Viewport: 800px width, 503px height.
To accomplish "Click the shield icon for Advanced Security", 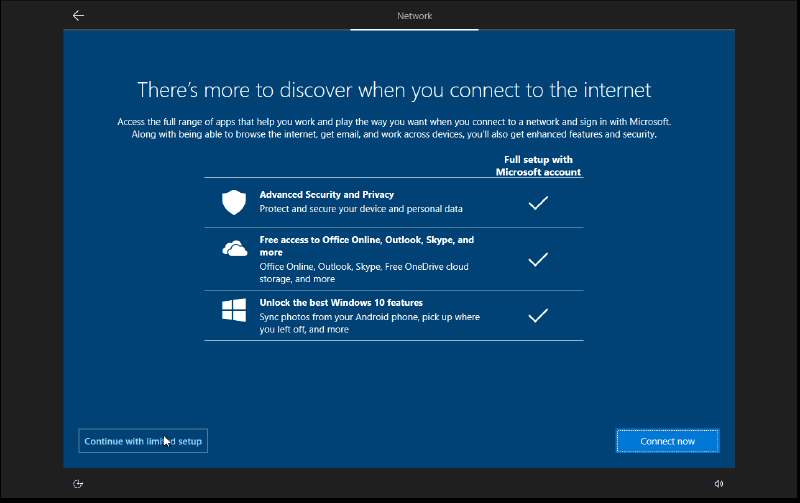I will click(x=234, y=202).
